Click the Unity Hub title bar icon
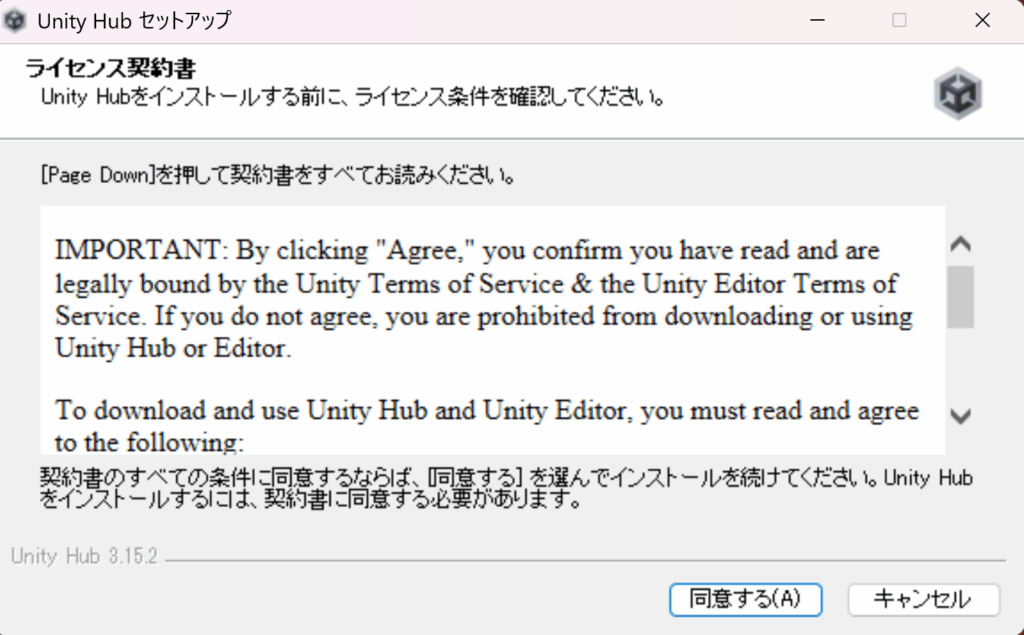This screenshot has height=635, width=1024. coord(16,20)
